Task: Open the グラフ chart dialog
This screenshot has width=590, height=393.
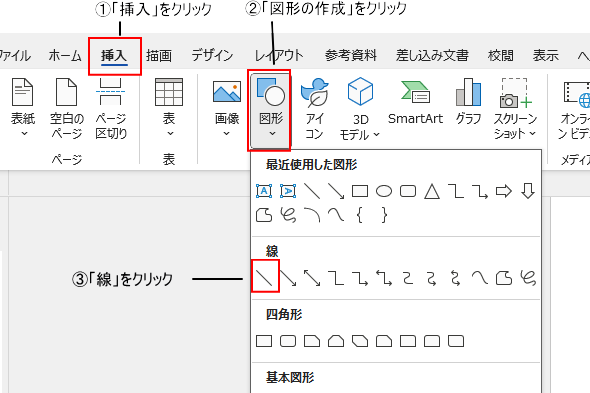Action: click(x=468, y=102)
